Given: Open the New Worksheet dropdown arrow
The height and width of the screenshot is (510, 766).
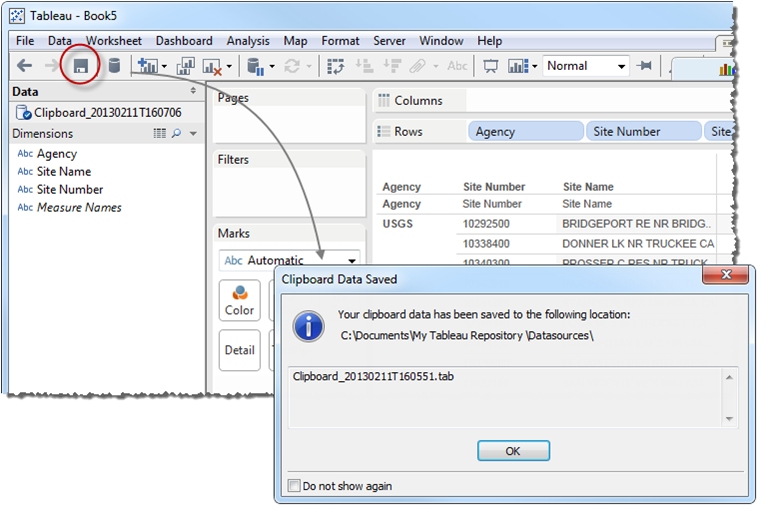Looking at the screenshot, I should coord(164,66).
